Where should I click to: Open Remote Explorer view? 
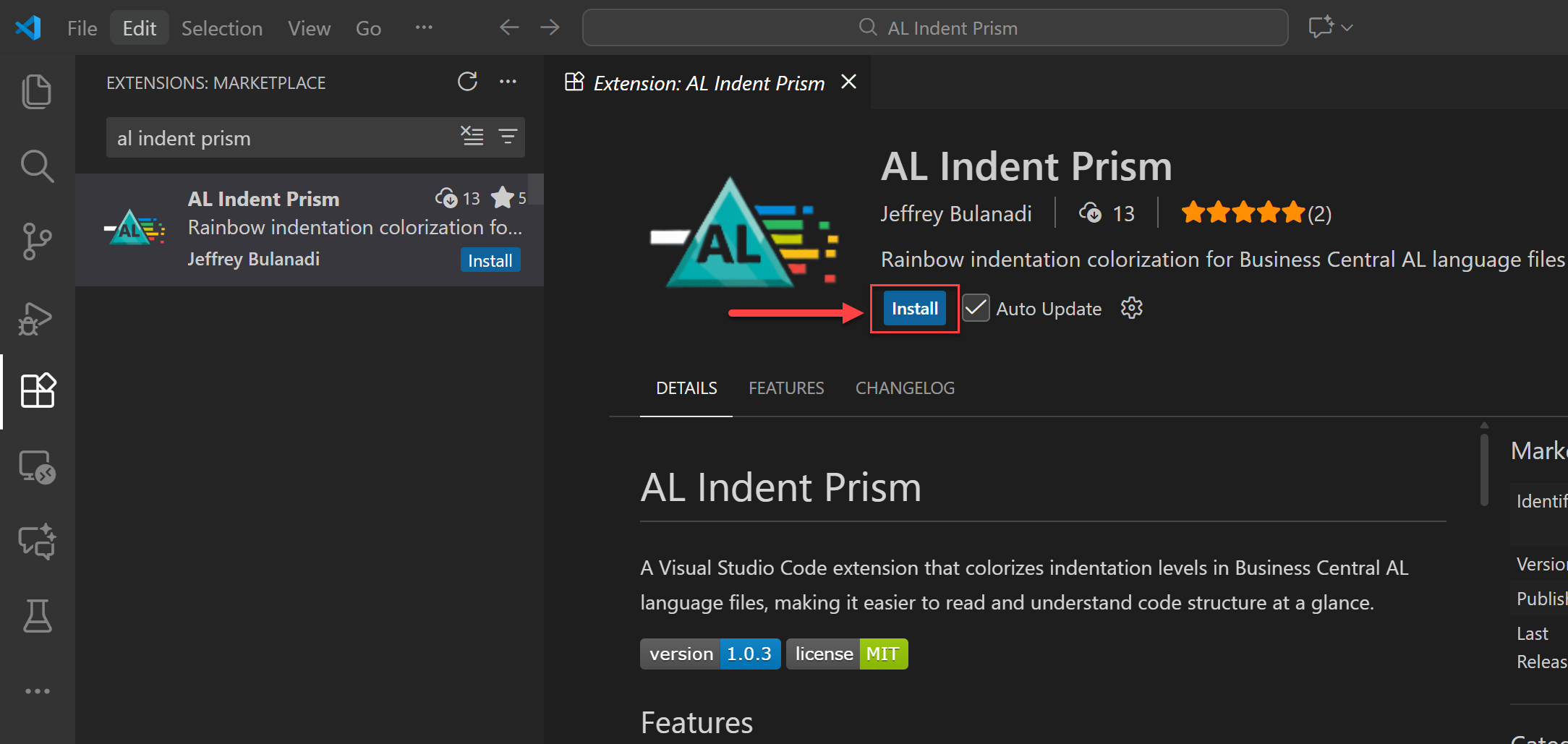37,467
